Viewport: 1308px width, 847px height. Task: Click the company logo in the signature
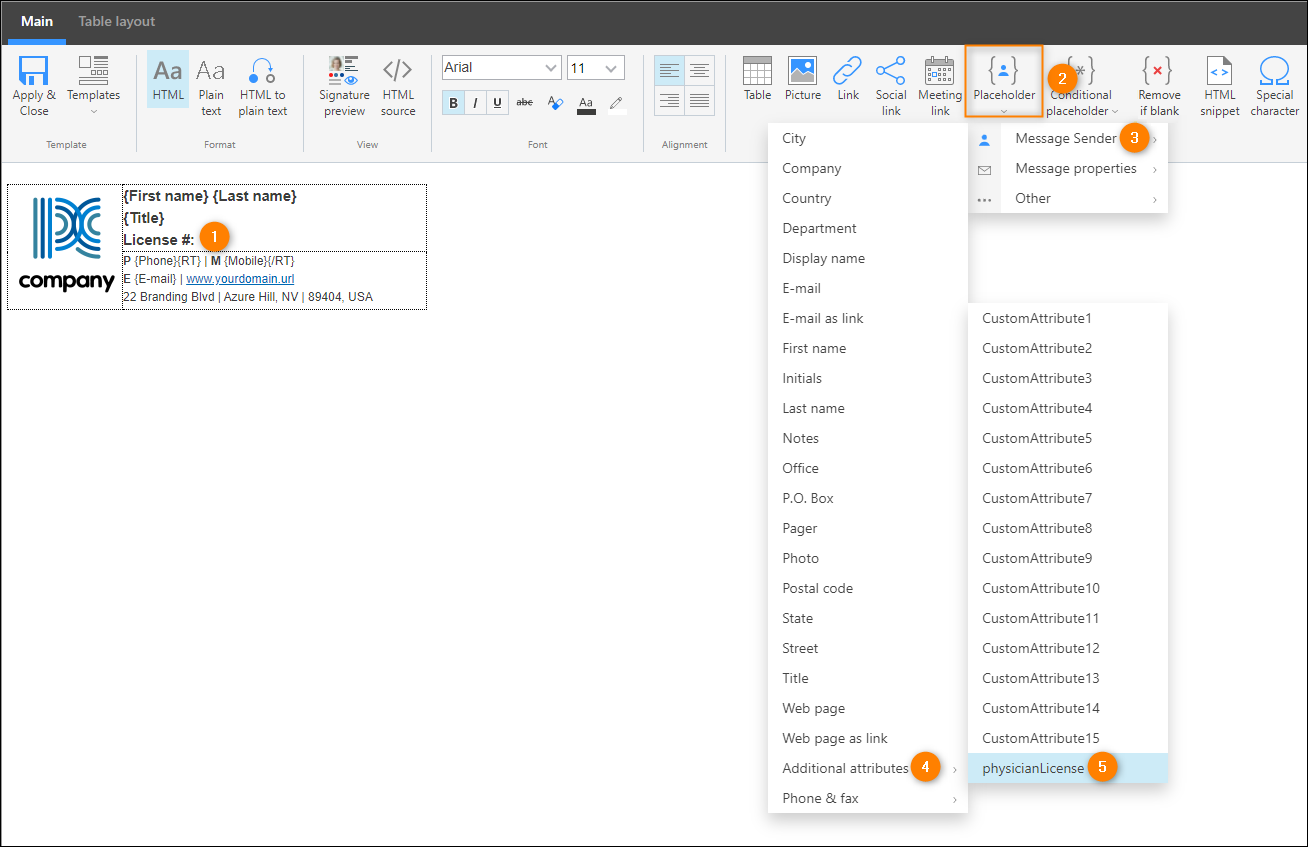tap(66, 245)
